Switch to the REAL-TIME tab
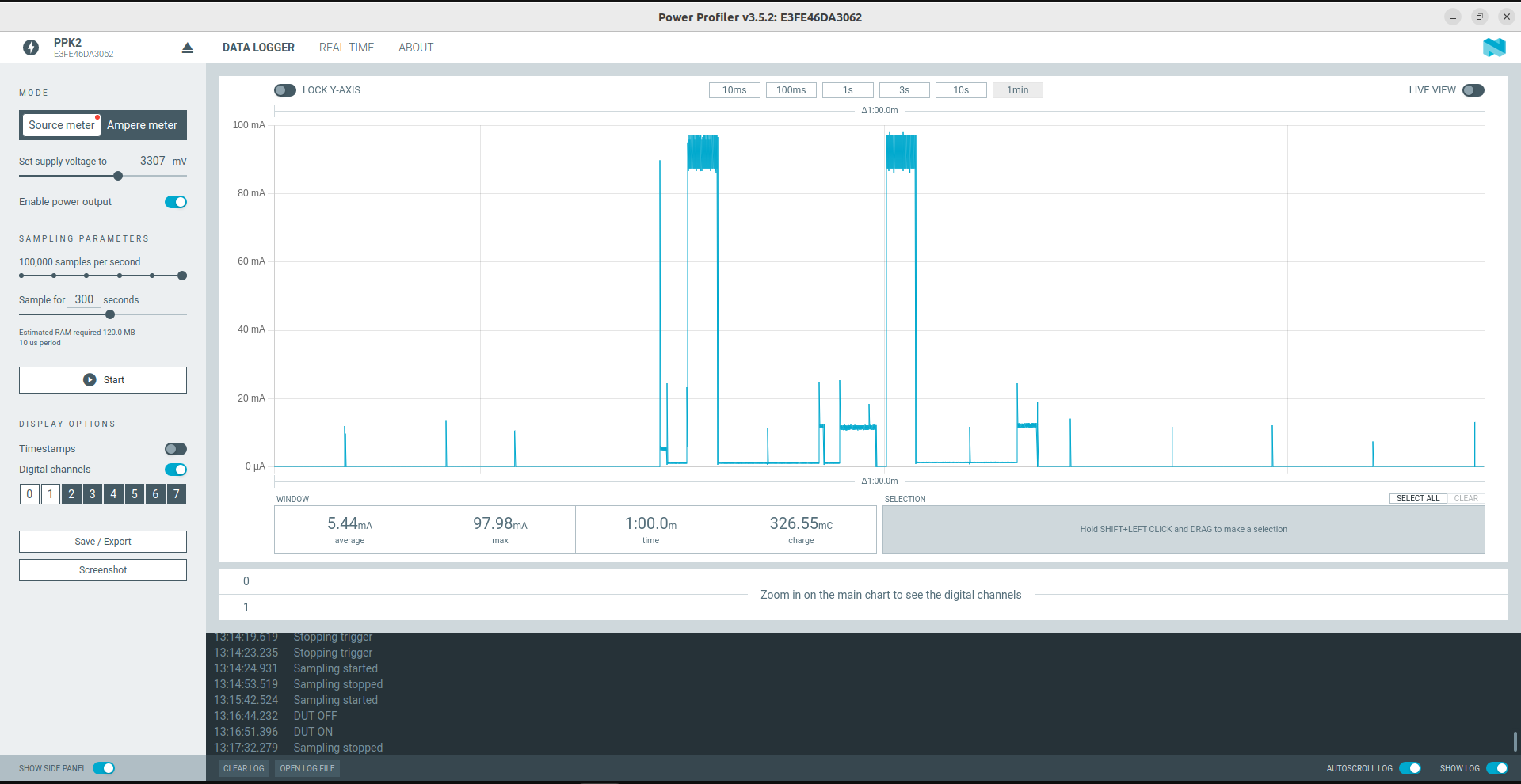This screenshot has height=784, width=1521. 346,48
